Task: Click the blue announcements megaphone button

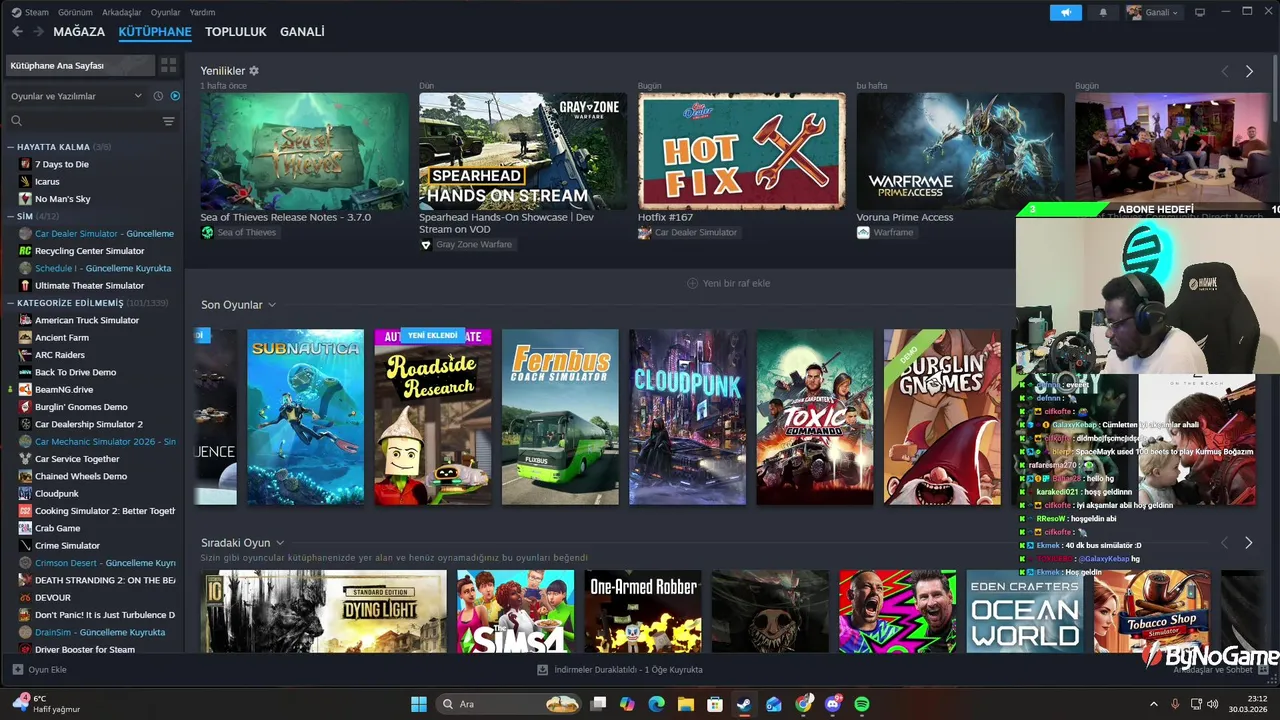Action: (1066, 12)
